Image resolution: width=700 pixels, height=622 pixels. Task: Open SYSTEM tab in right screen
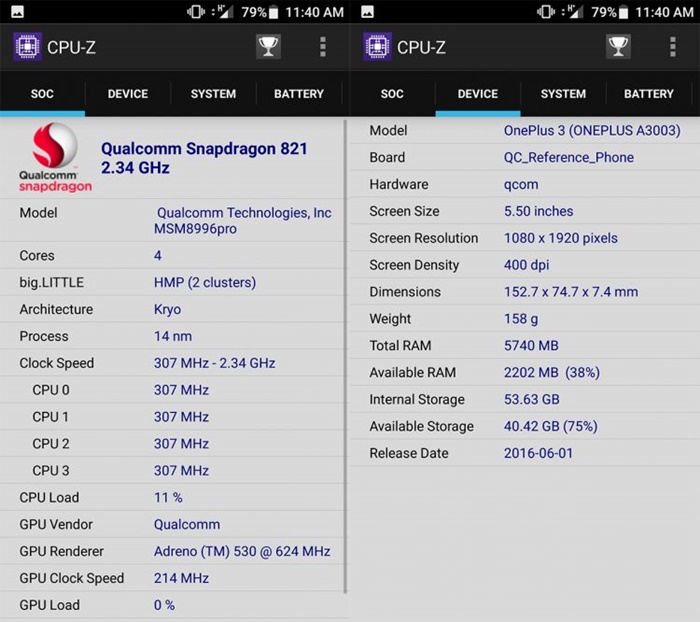point(563,94)
